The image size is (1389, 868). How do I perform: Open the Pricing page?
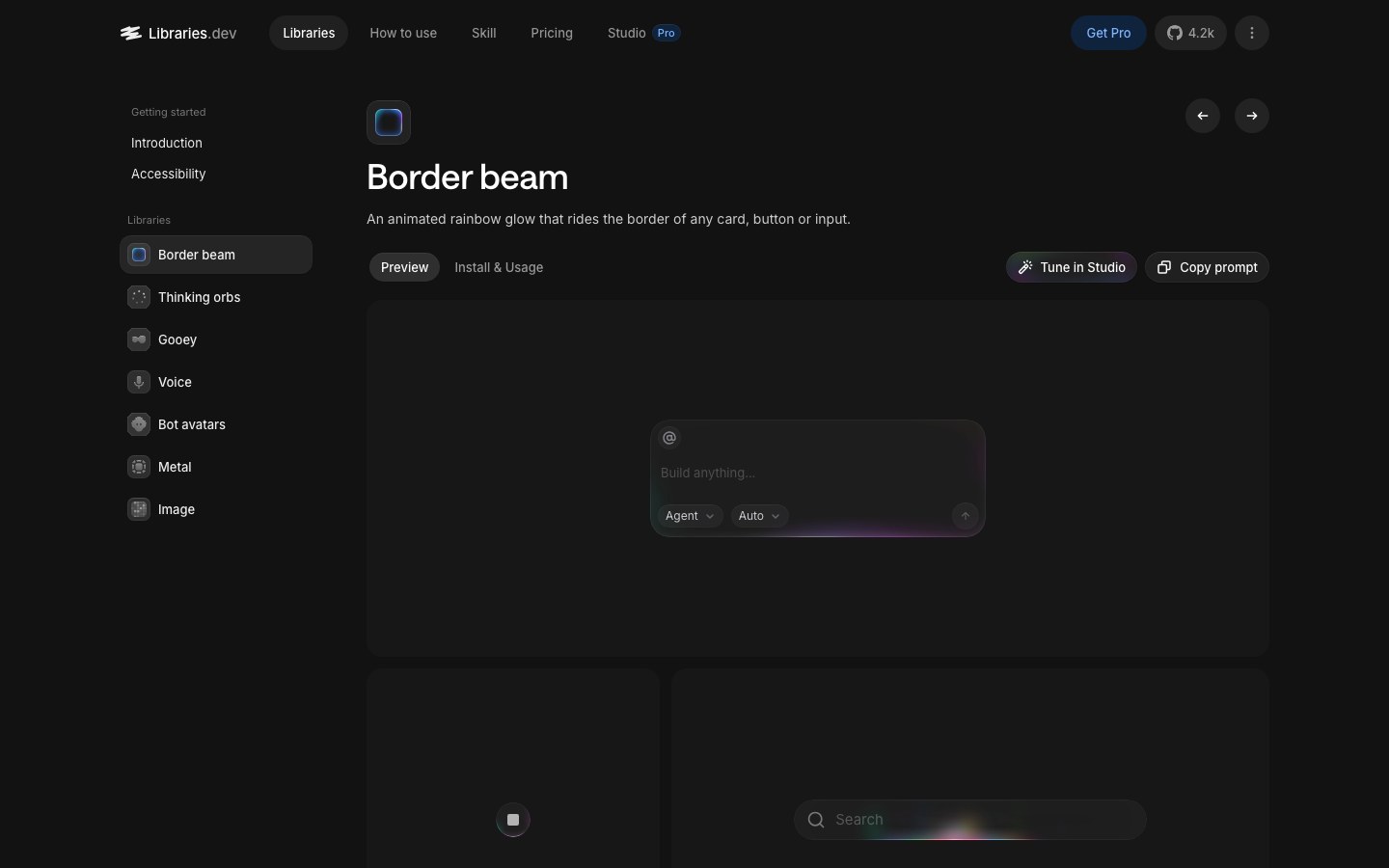coord(552,33)
